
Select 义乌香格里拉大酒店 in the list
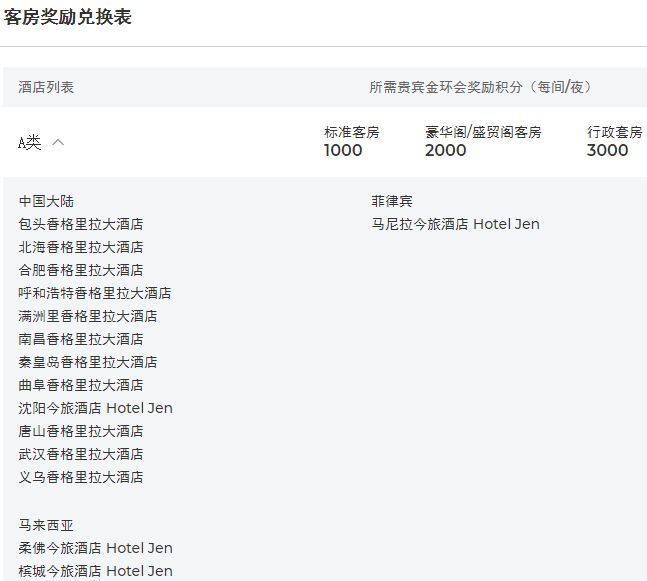[81, 477]
